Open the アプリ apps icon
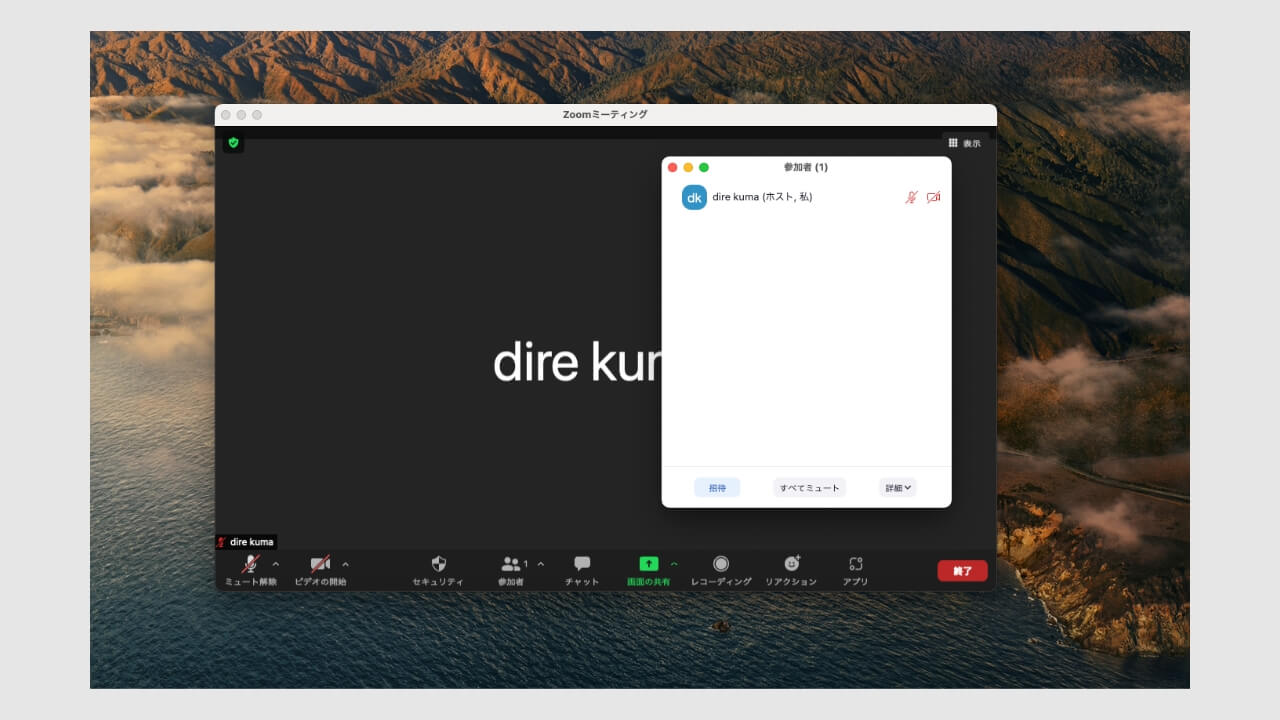Viewport: 1280px width, 720px height. [855, 564]
